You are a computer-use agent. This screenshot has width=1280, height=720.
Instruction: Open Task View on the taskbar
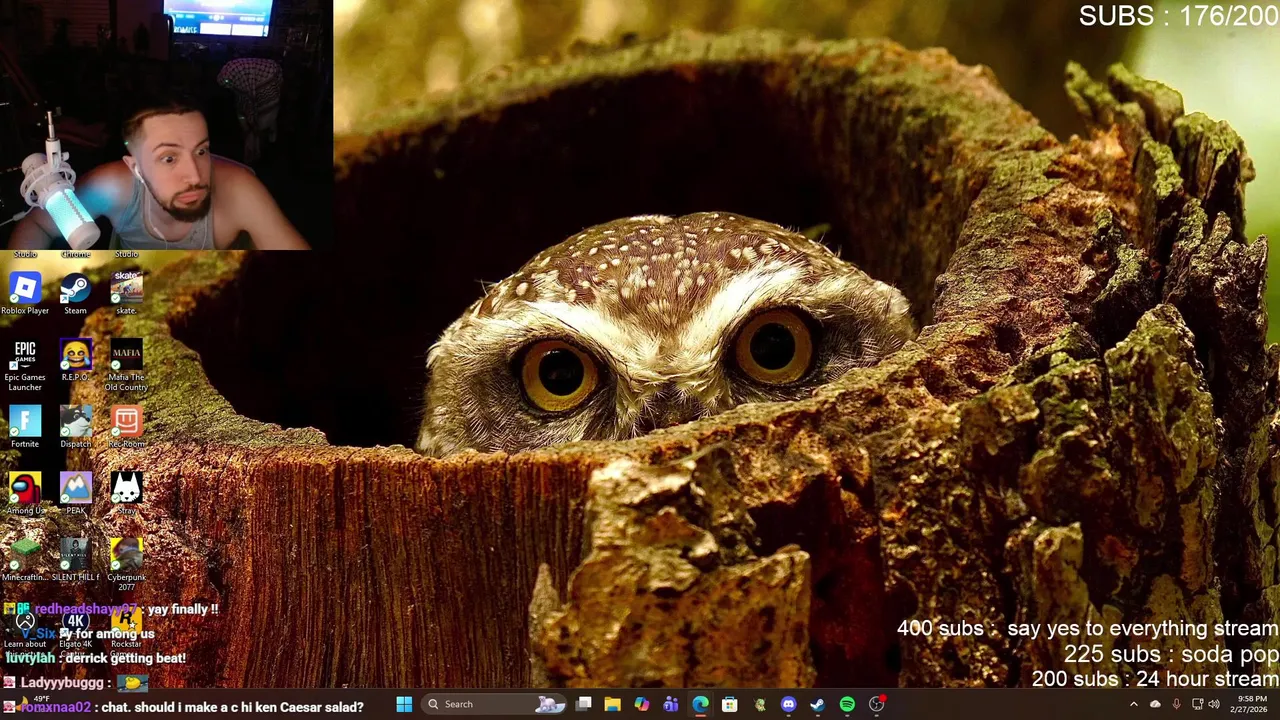[x=584, y=705]
